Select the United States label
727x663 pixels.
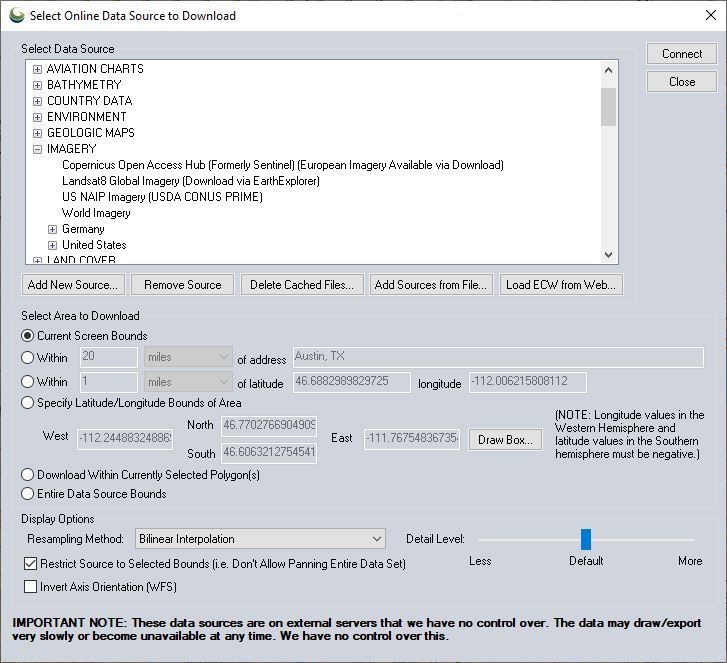click(x=94, y=245)
